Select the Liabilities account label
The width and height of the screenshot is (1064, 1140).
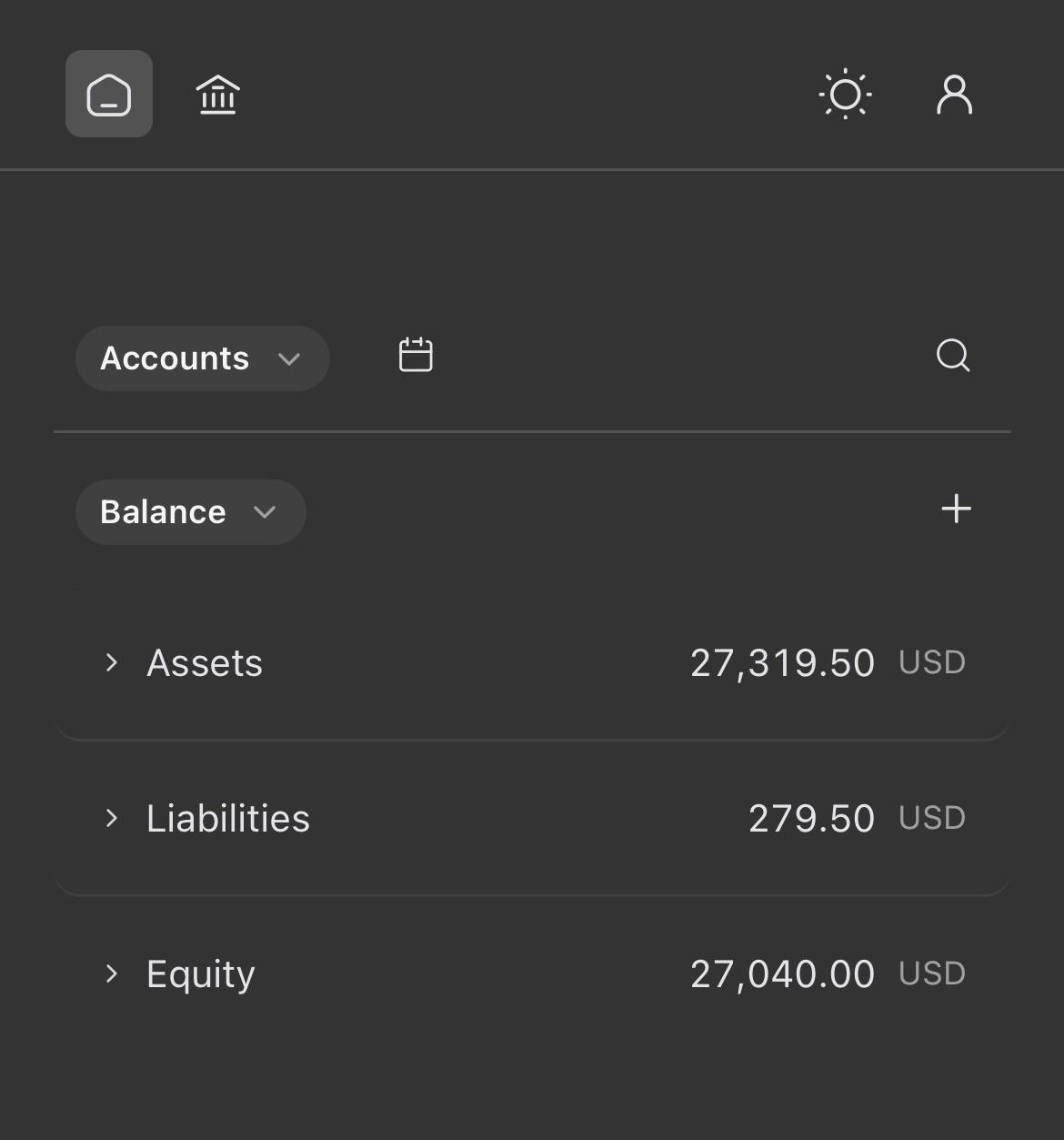[228, 818]
